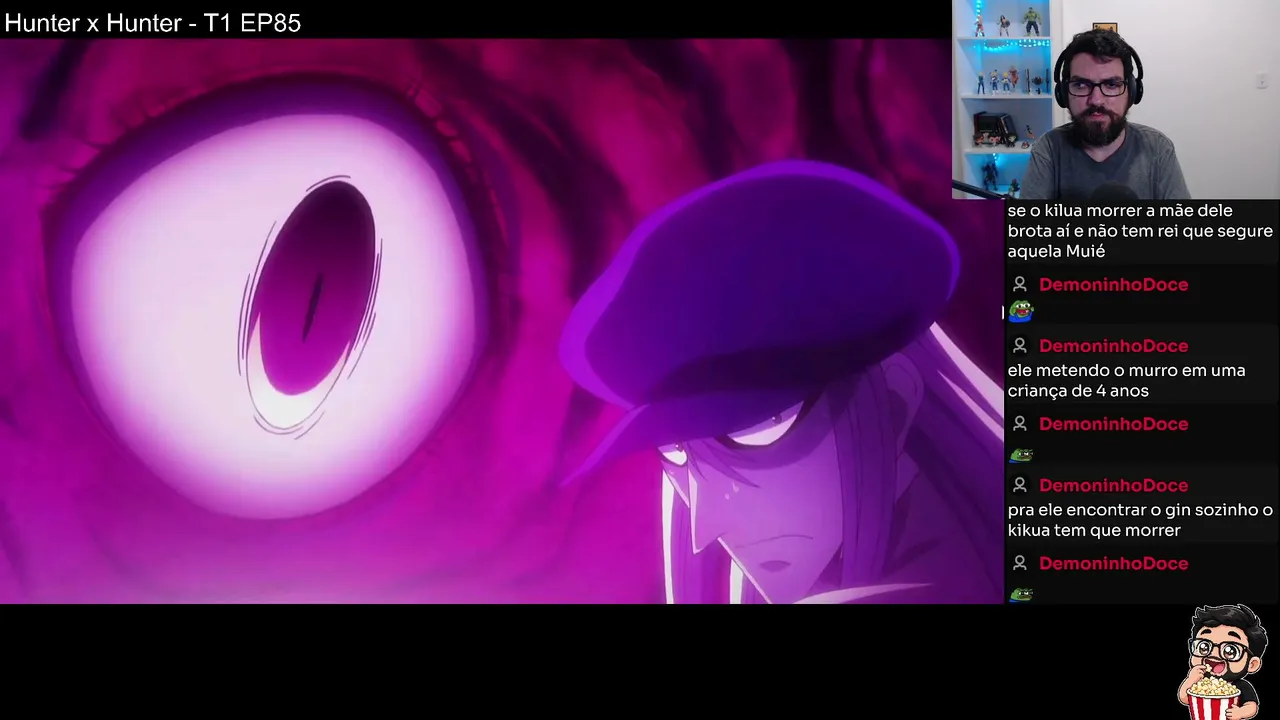The image size is (1280, 720).
Task: Open DemoninhoDoce name right after 'criança de 4 anos'
Action: tap(1113, 424)
